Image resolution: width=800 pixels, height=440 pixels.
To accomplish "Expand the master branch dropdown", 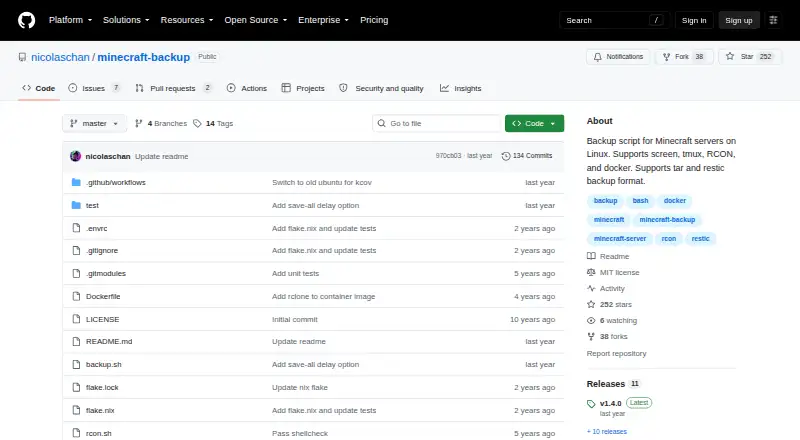I will point(94,124).
